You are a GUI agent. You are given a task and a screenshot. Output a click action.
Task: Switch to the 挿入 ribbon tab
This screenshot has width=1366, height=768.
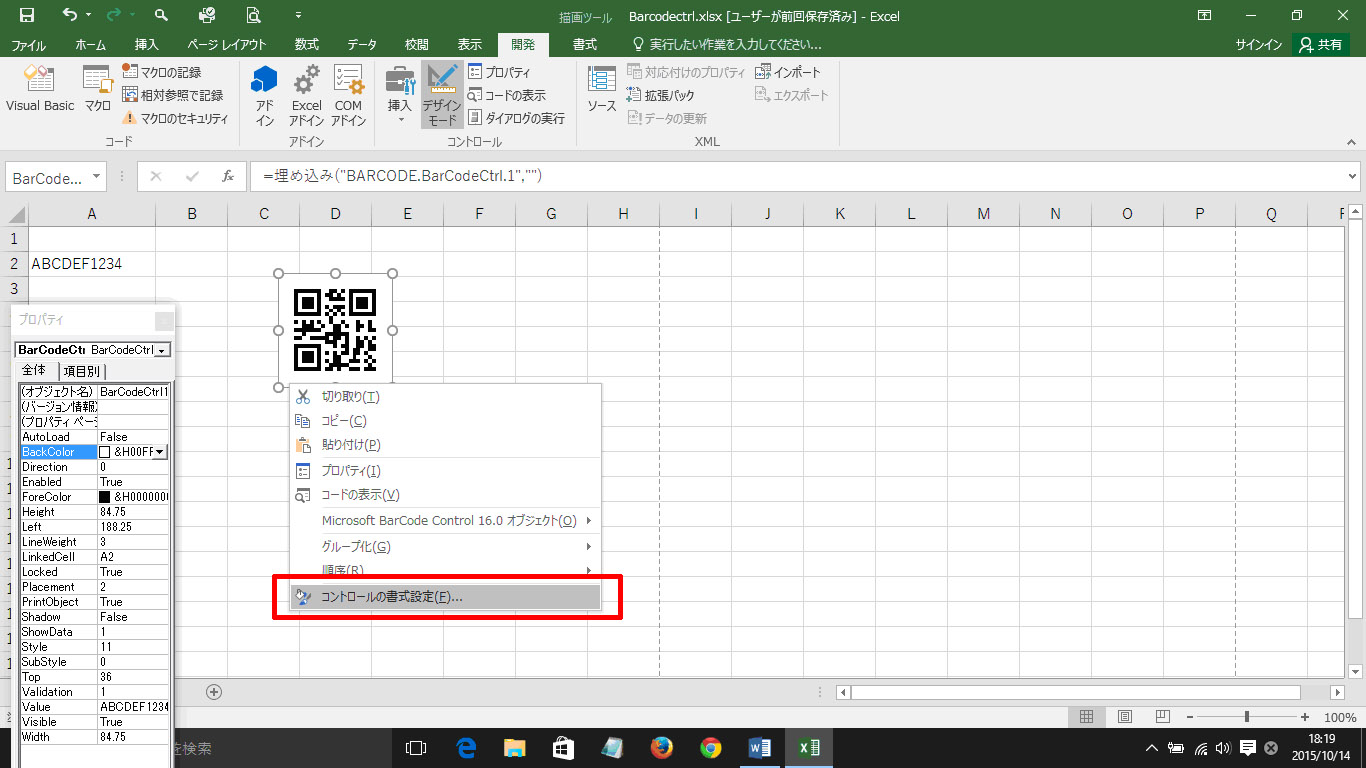tap(147, 45)
